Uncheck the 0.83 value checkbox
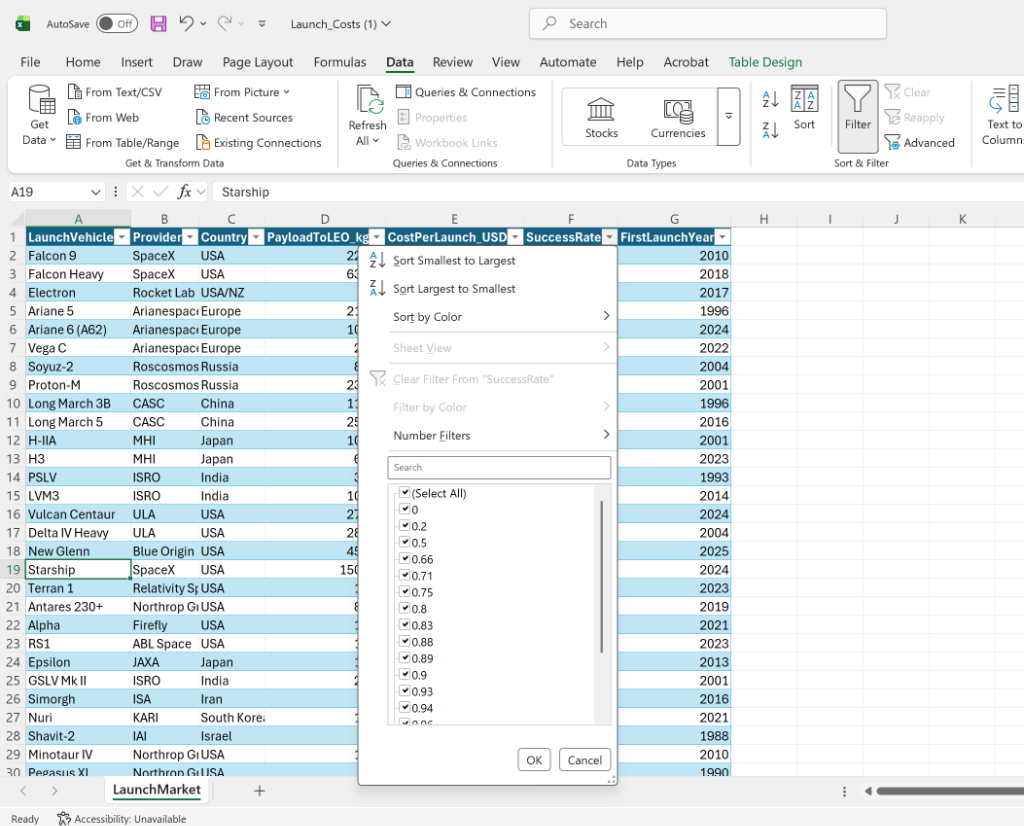Viewport: 1024px width, 826px height. pos(405,625)
